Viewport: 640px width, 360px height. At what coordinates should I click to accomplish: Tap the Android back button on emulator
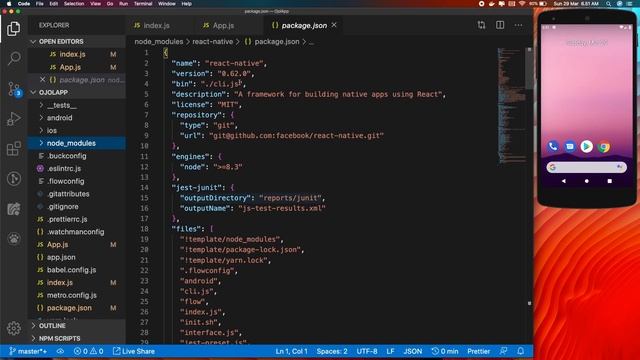tap(564, 181)
